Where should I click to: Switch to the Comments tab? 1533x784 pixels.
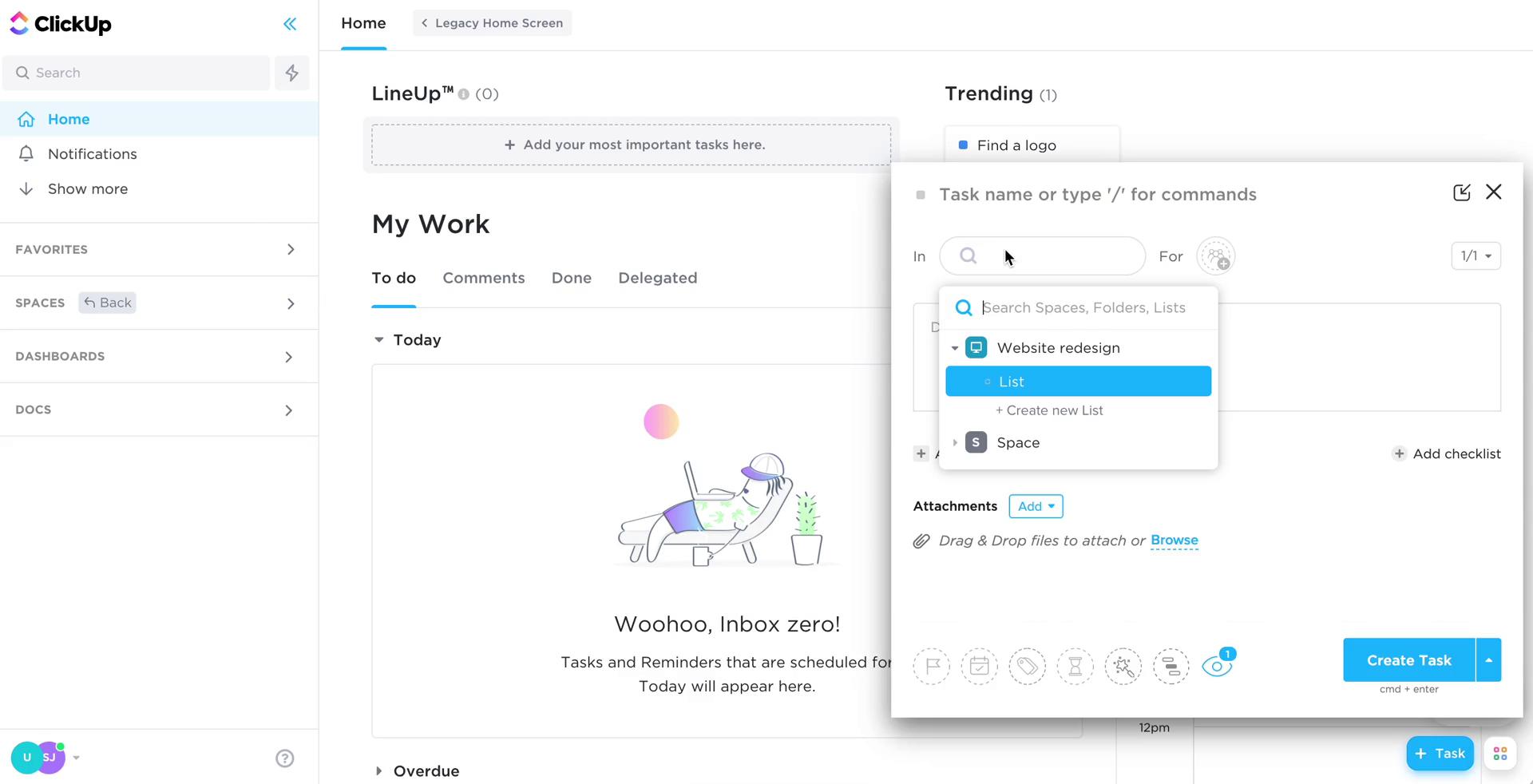(x=484, y=278)
